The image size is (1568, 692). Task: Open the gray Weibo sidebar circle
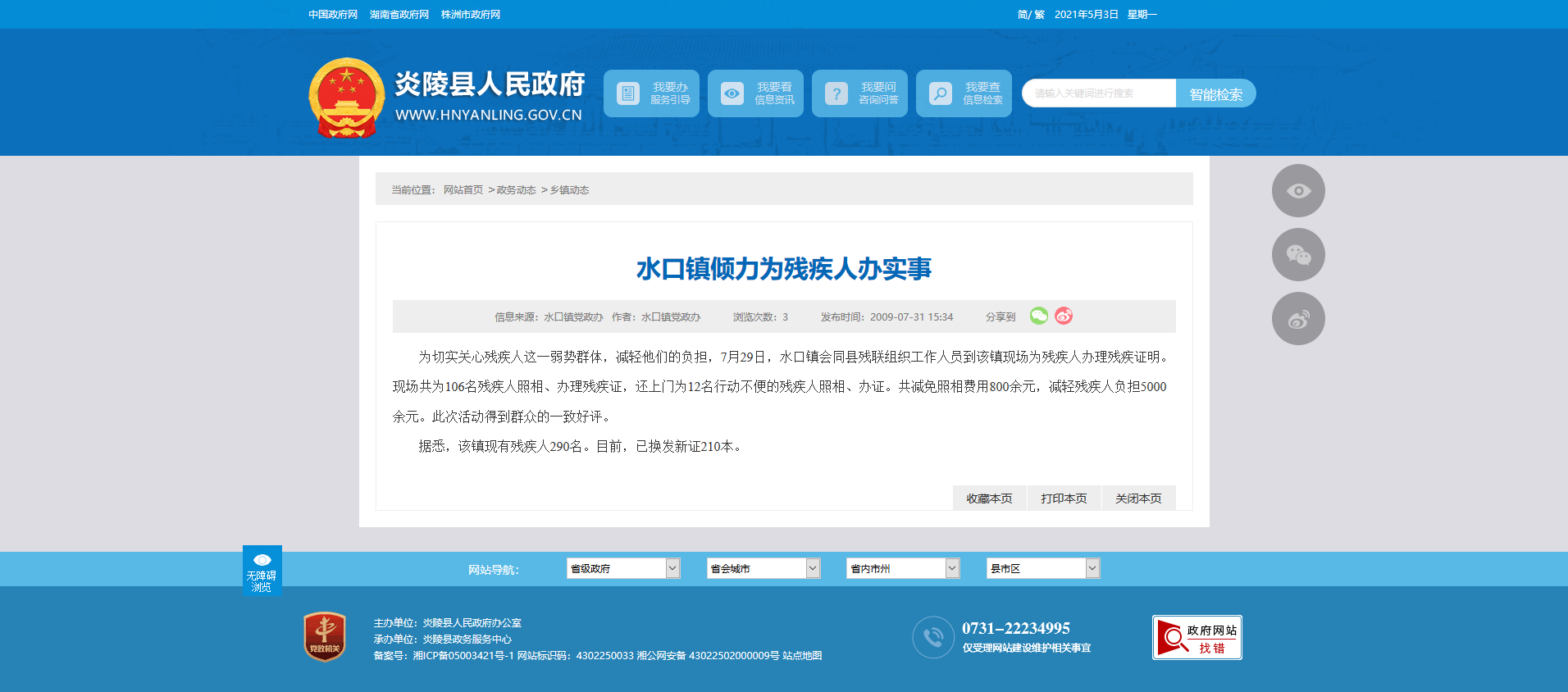click(x=1298, y=319)
